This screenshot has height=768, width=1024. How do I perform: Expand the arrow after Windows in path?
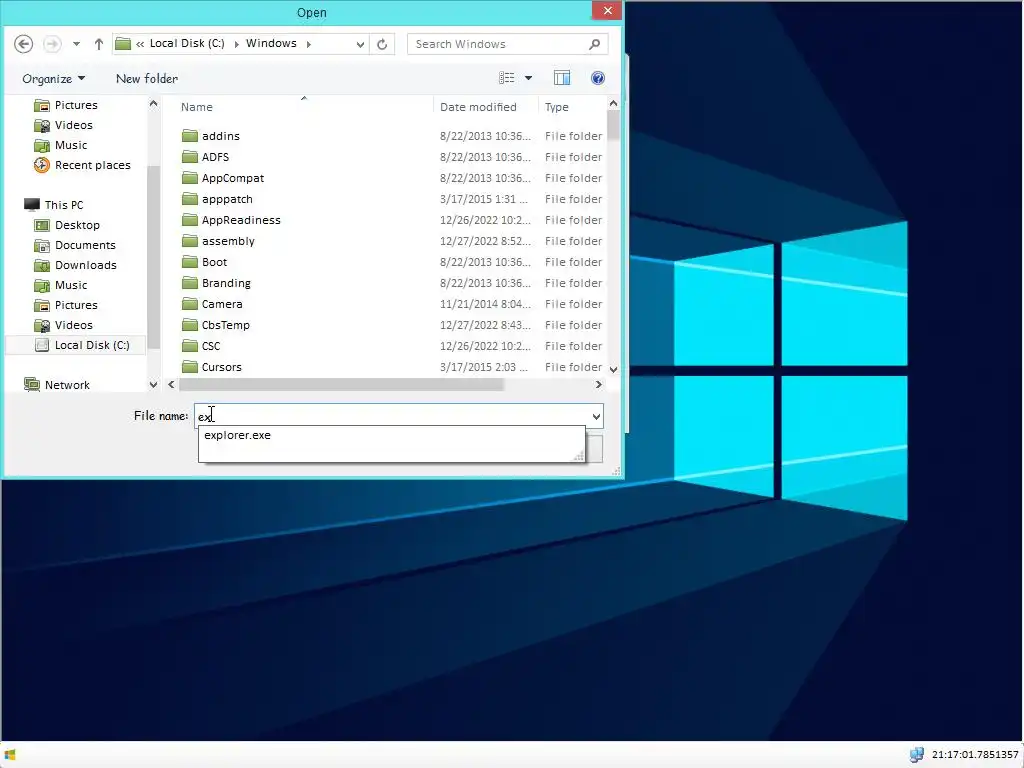(309, 44)
